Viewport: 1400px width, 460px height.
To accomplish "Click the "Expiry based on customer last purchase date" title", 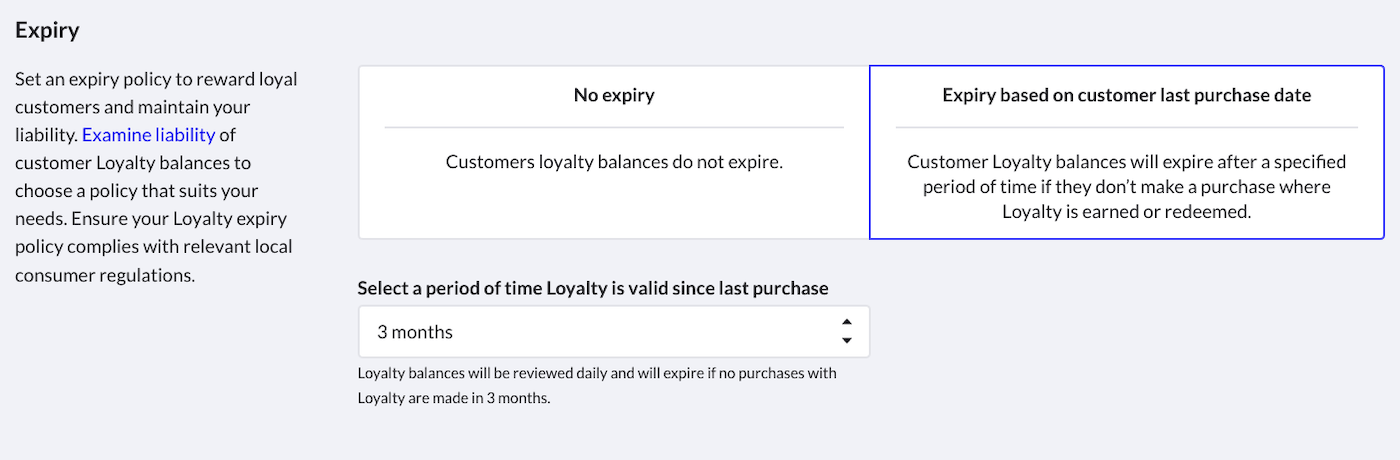I will (1126, 96).
